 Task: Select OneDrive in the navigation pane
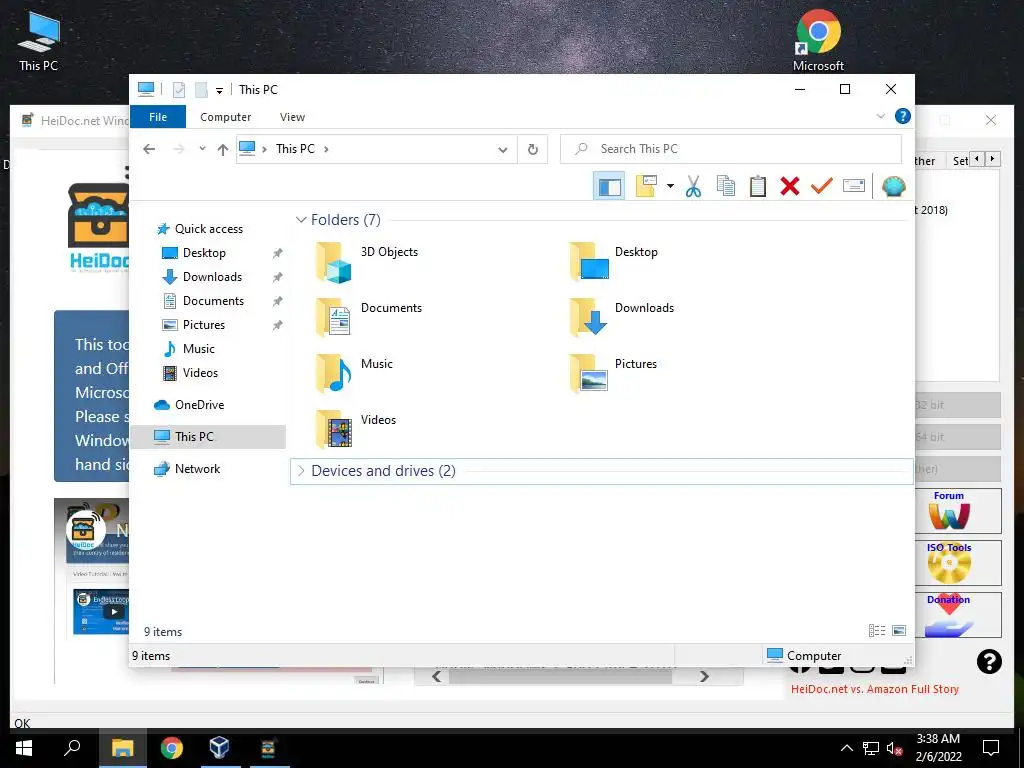click(199, 405)
